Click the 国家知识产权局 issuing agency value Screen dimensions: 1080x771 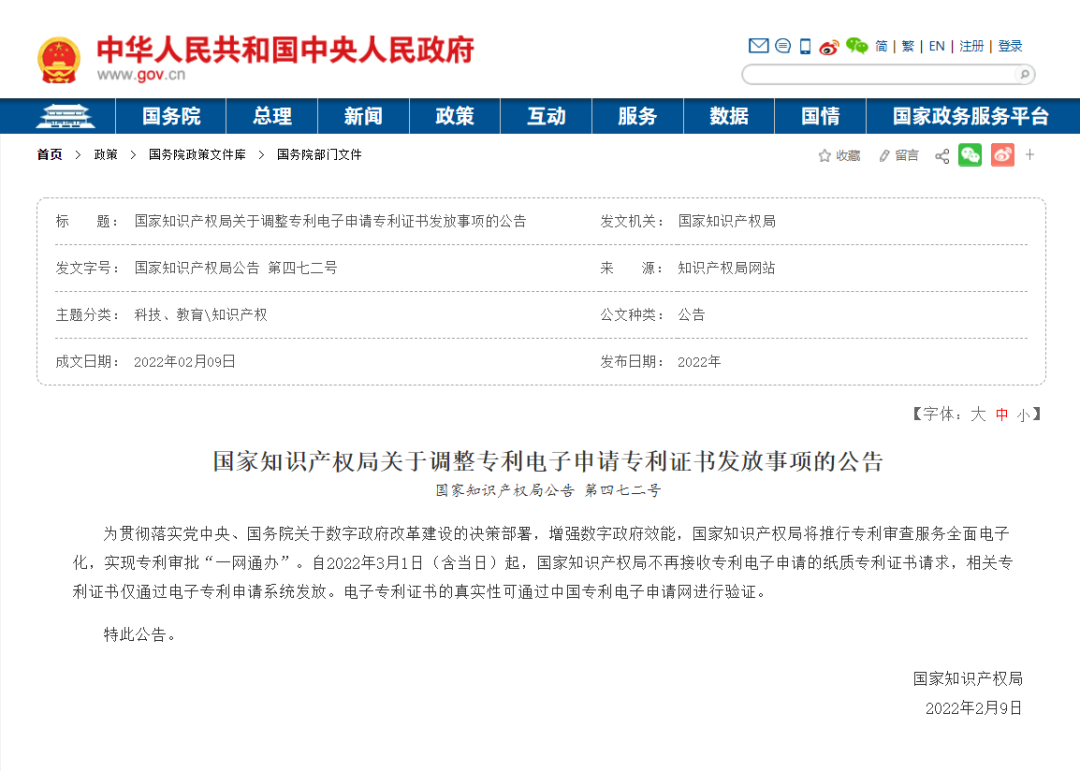pyautogui.click(x=727, y=221)
